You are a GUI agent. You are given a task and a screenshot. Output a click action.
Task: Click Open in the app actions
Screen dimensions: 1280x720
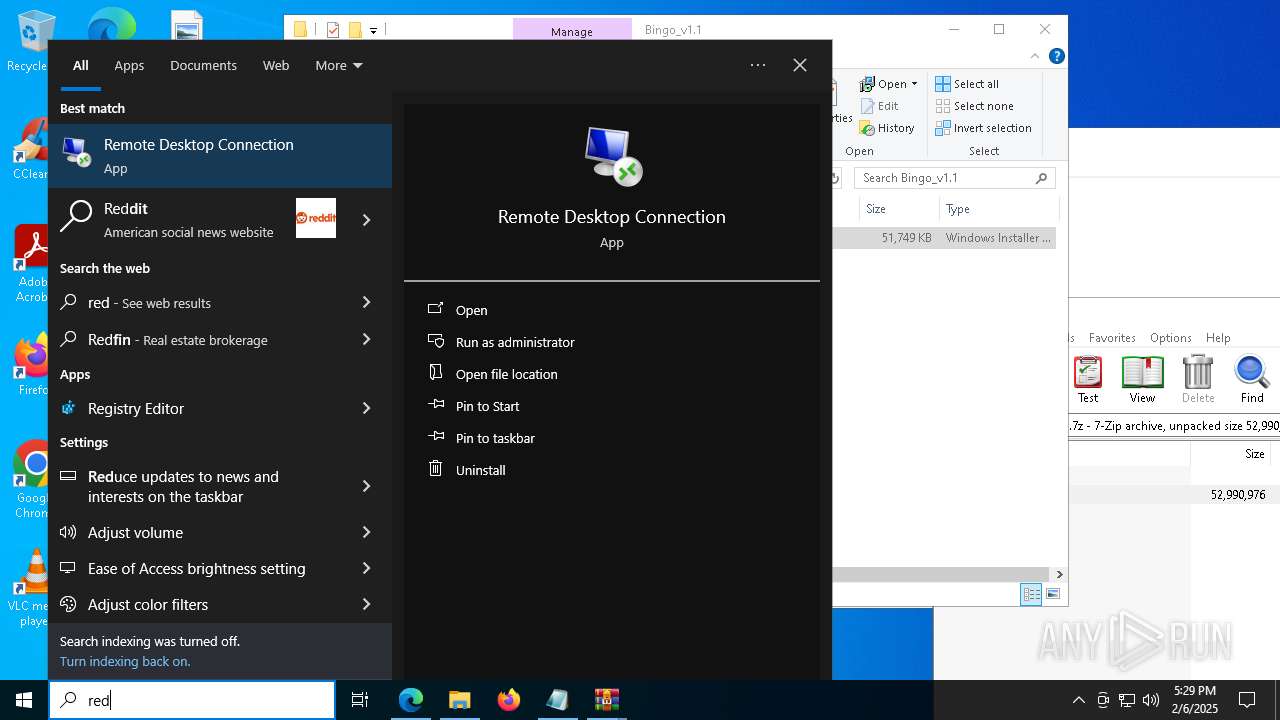[x=471, y=310]
